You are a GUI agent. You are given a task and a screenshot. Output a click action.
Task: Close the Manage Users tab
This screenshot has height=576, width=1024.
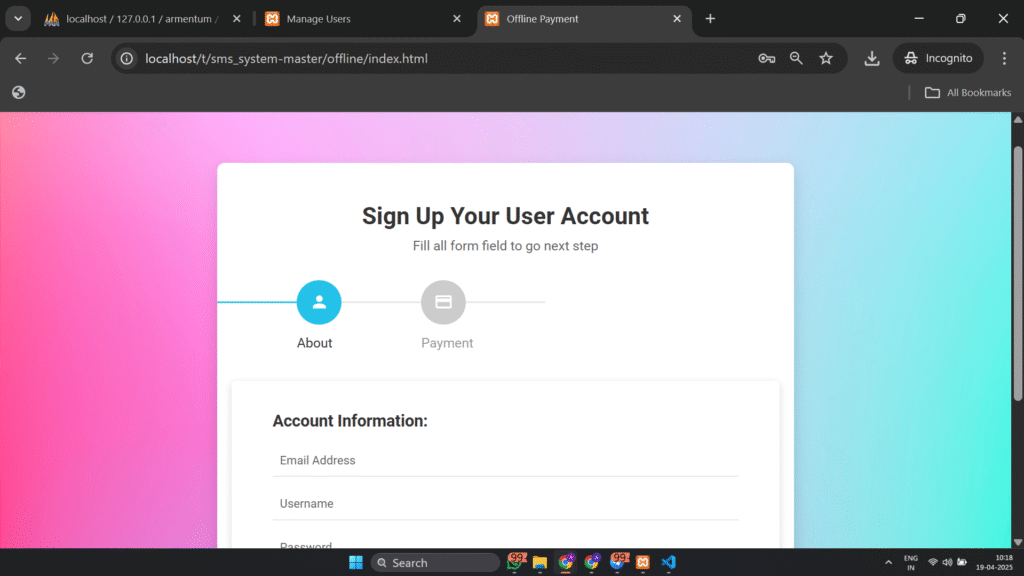pos(456,19)
